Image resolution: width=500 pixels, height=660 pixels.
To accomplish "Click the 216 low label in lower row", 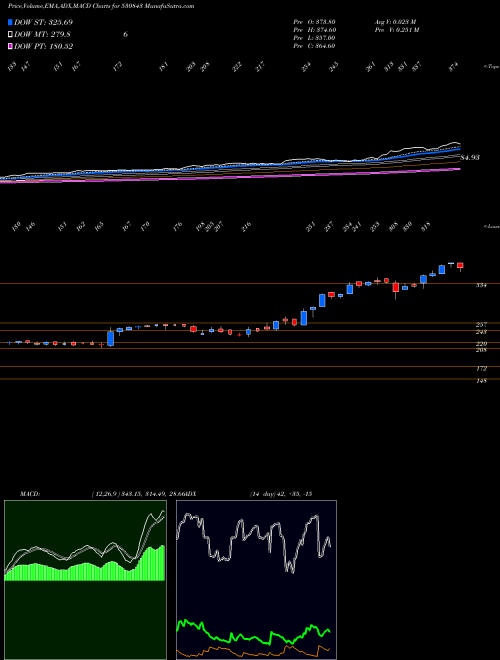I will coord(246,227).
